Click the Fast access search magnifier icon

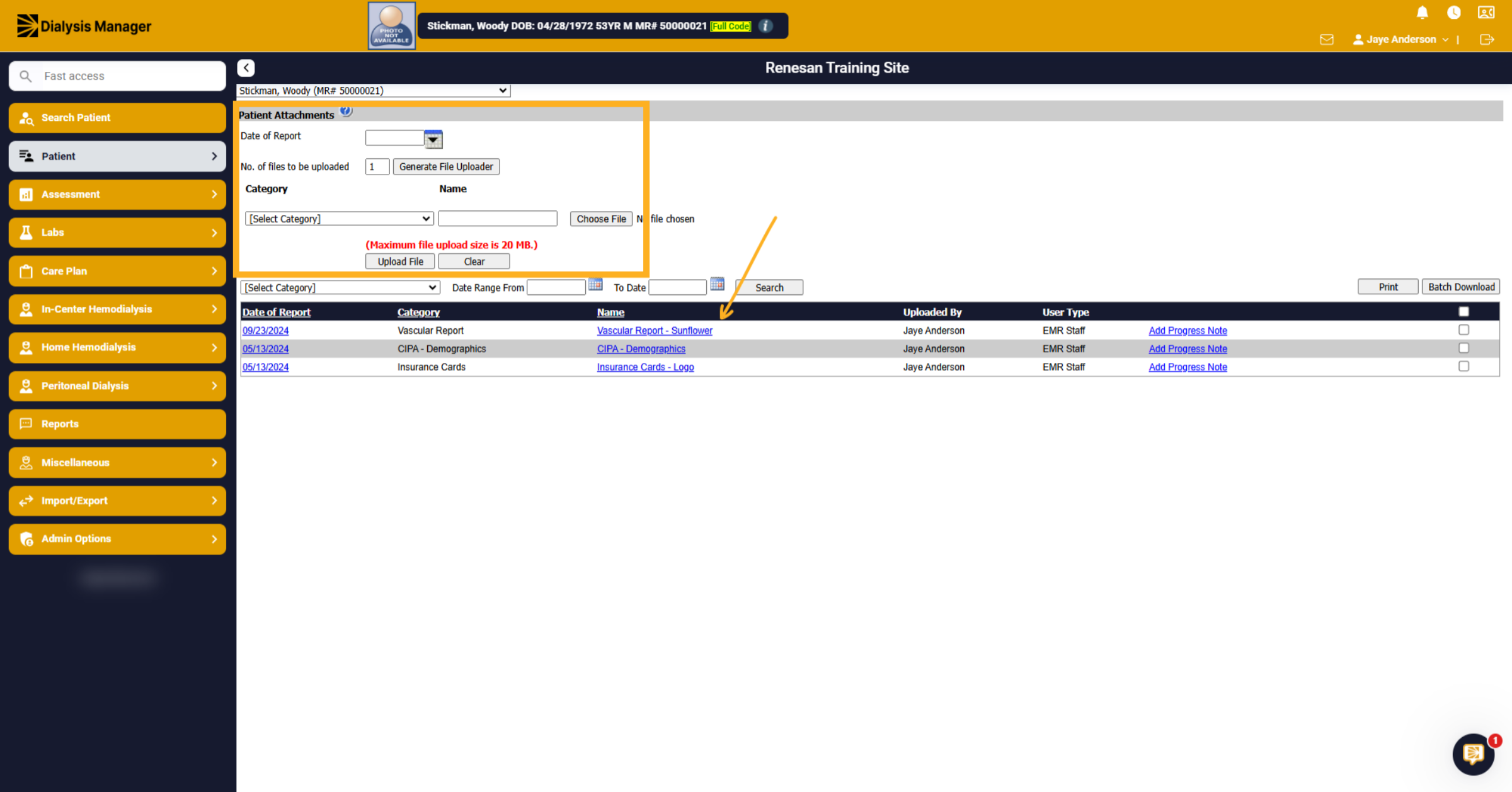(25, 76)
